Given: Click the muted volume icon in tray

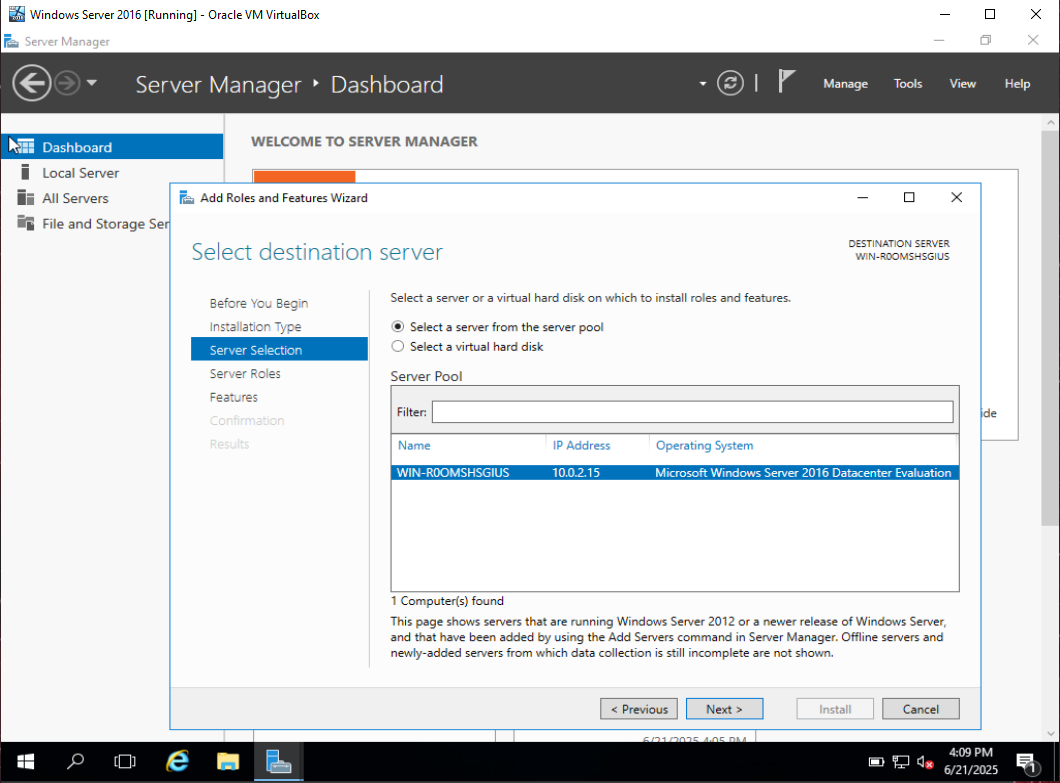Looking at the screenshot, I should [x=925, y=762].
